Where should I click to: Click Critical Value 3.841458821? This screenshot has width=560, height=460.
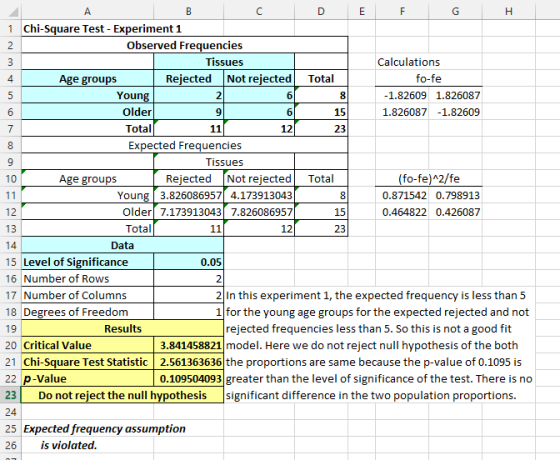tap(189, 345)
